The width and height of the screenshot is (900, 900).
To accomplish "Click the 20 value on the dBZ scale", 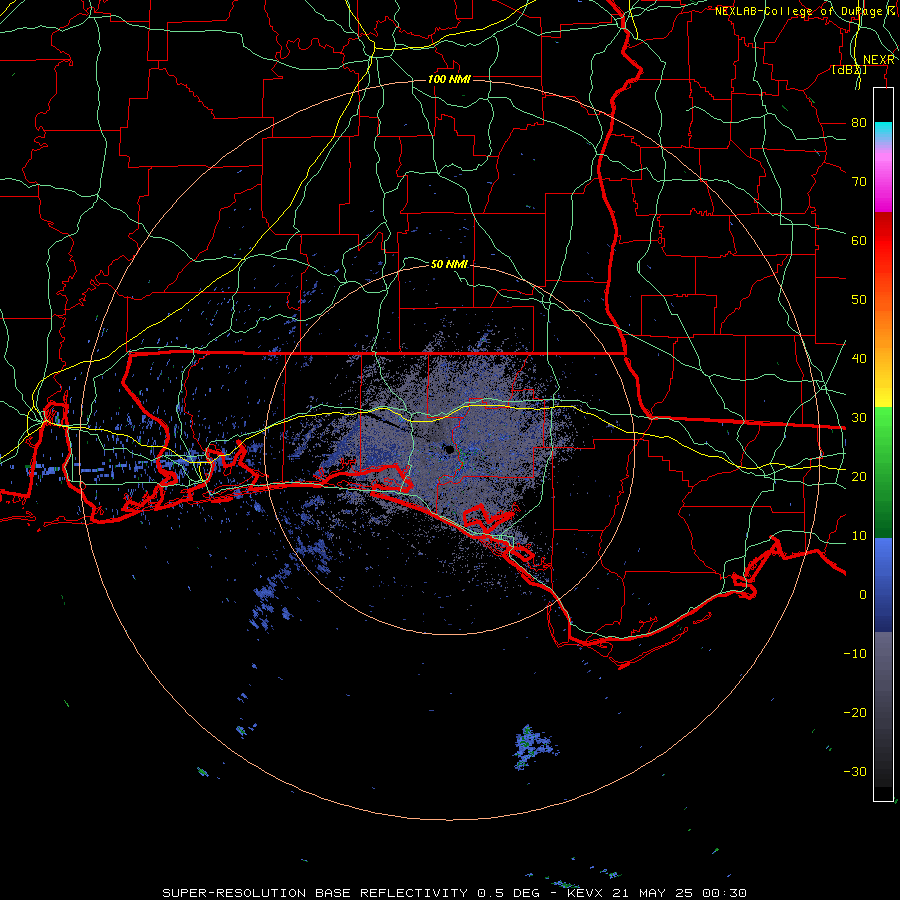I will pyautogui.click(x=859, y=476).
